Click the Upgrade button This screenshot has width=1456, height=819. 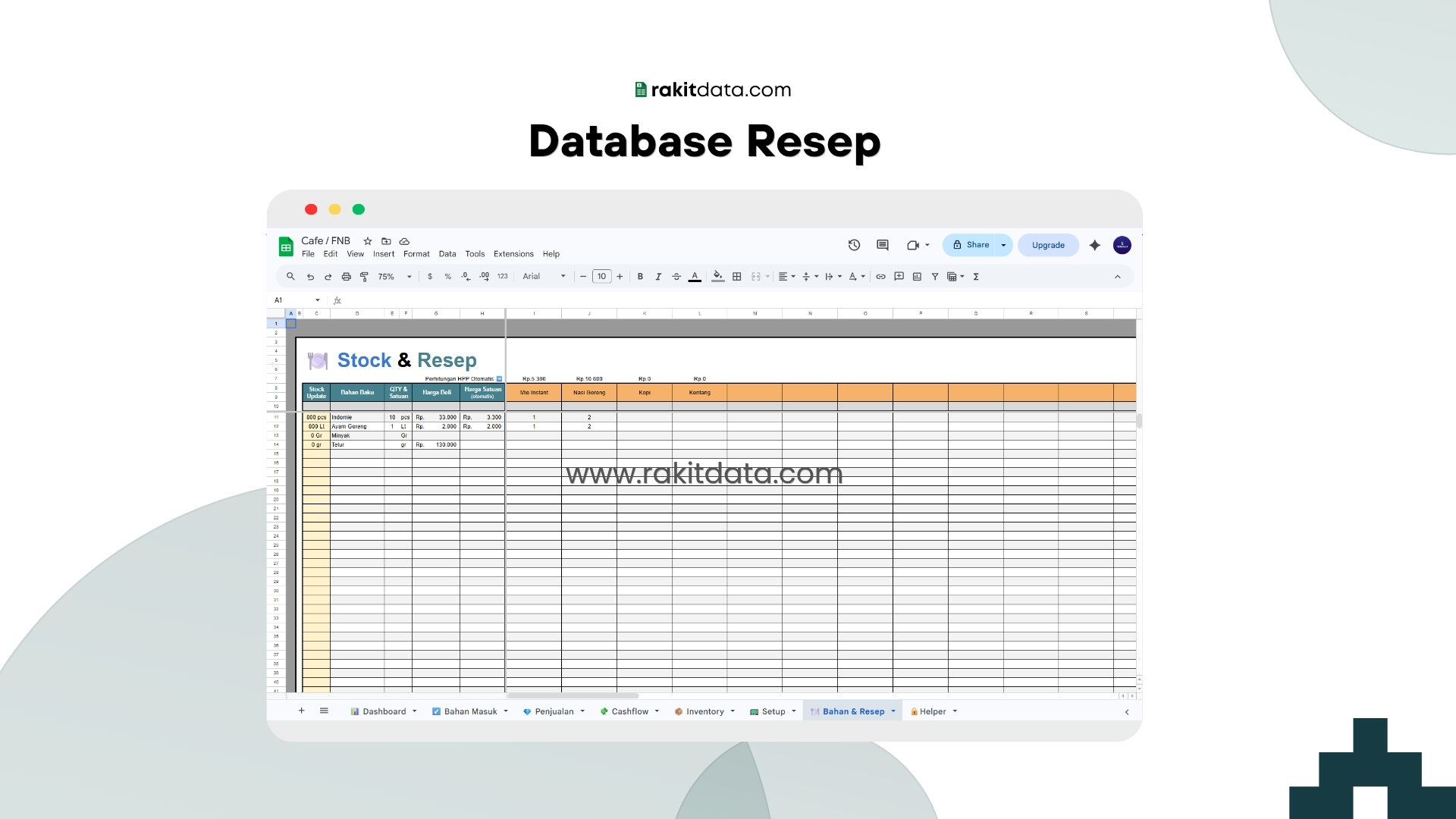point(1048,245)
